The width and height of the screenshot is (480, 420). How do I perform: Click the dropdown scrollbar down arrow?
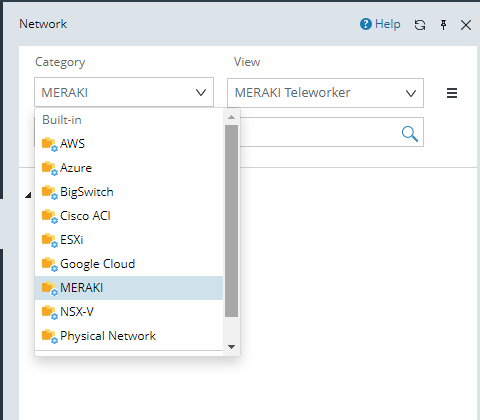(x=231, y=347)
